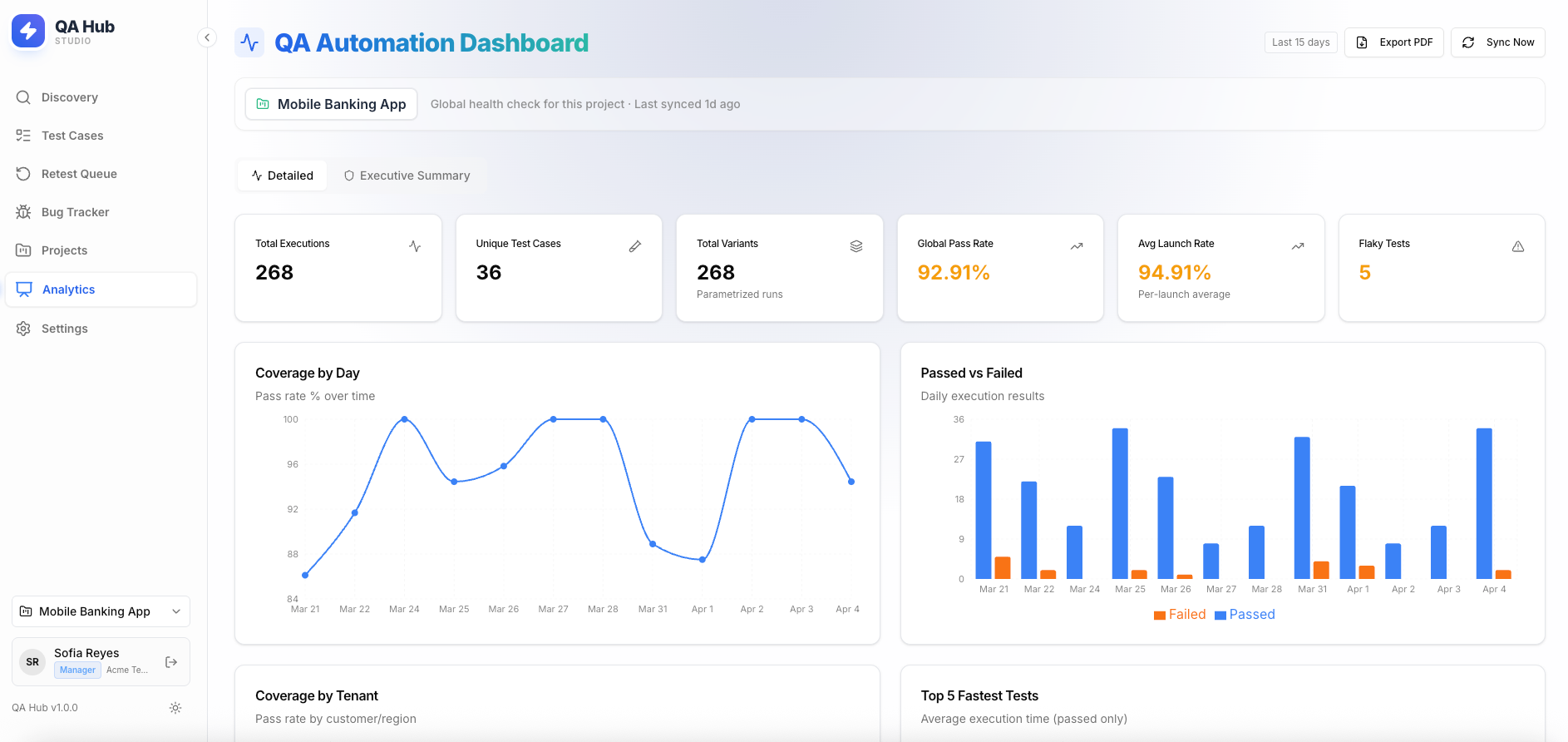Screen dimensions: 1568x742
Task: Click the Unique Test Cases pencil icon
Action: pos(635,246)
